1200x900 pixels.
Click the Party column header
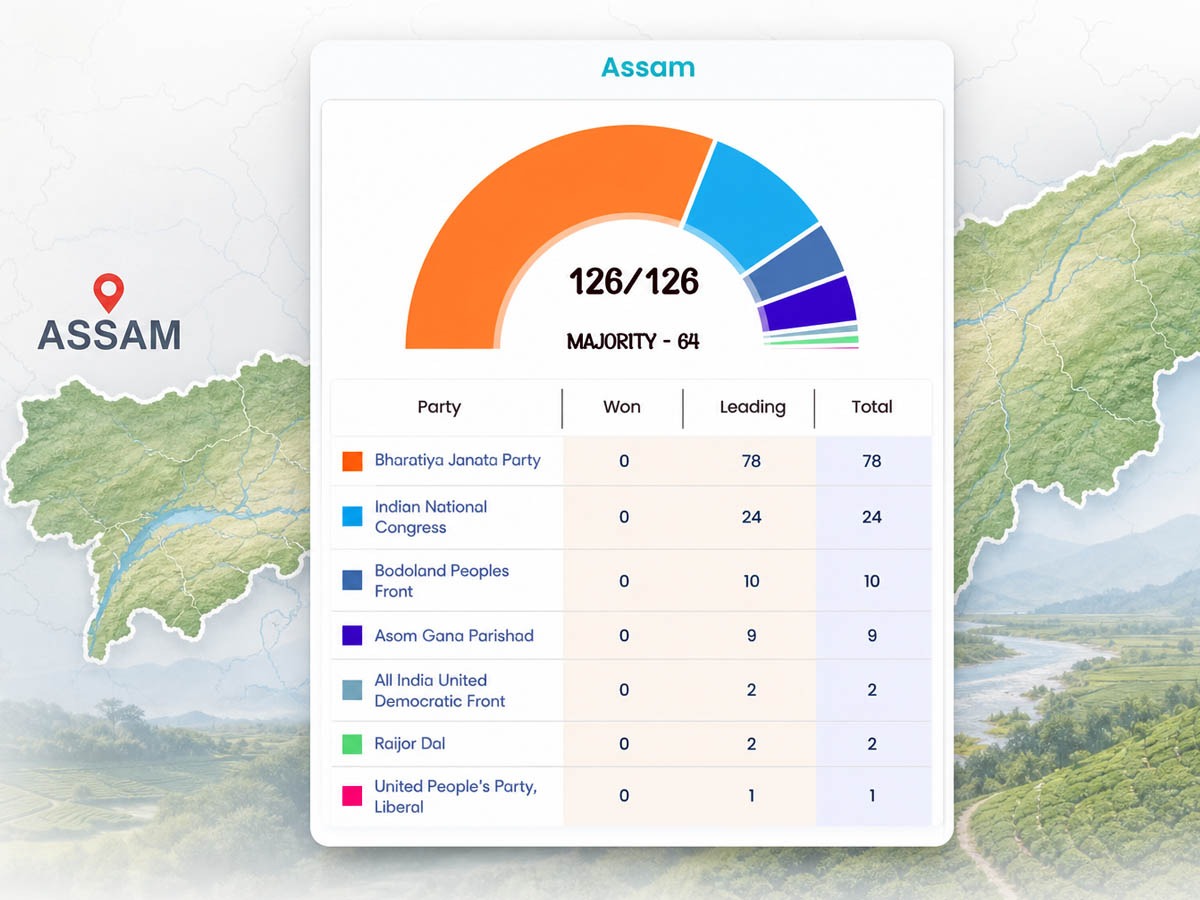coord(439,407)
